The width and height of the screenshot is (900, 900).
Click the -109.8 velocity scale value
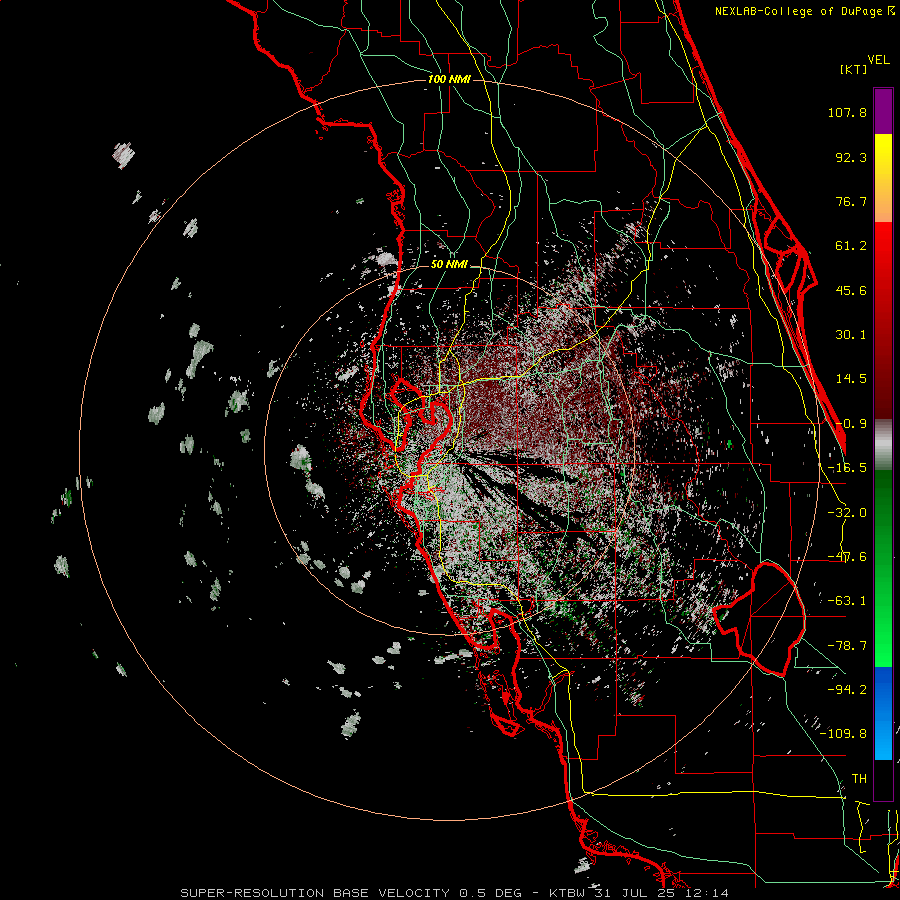(844, 734)
